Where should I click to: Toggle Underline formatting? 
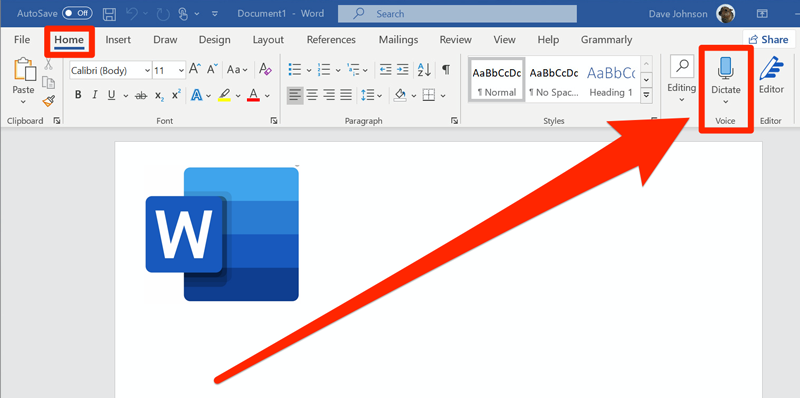click(111, 95)
